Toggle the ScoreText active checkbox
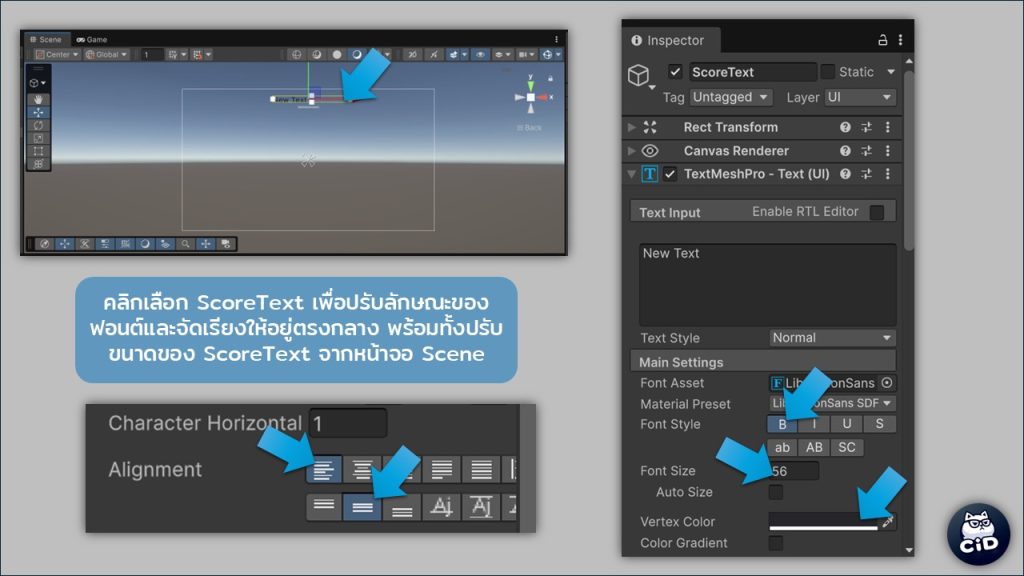Screen dimensions: 1024x576 click(x=675, y=72)
